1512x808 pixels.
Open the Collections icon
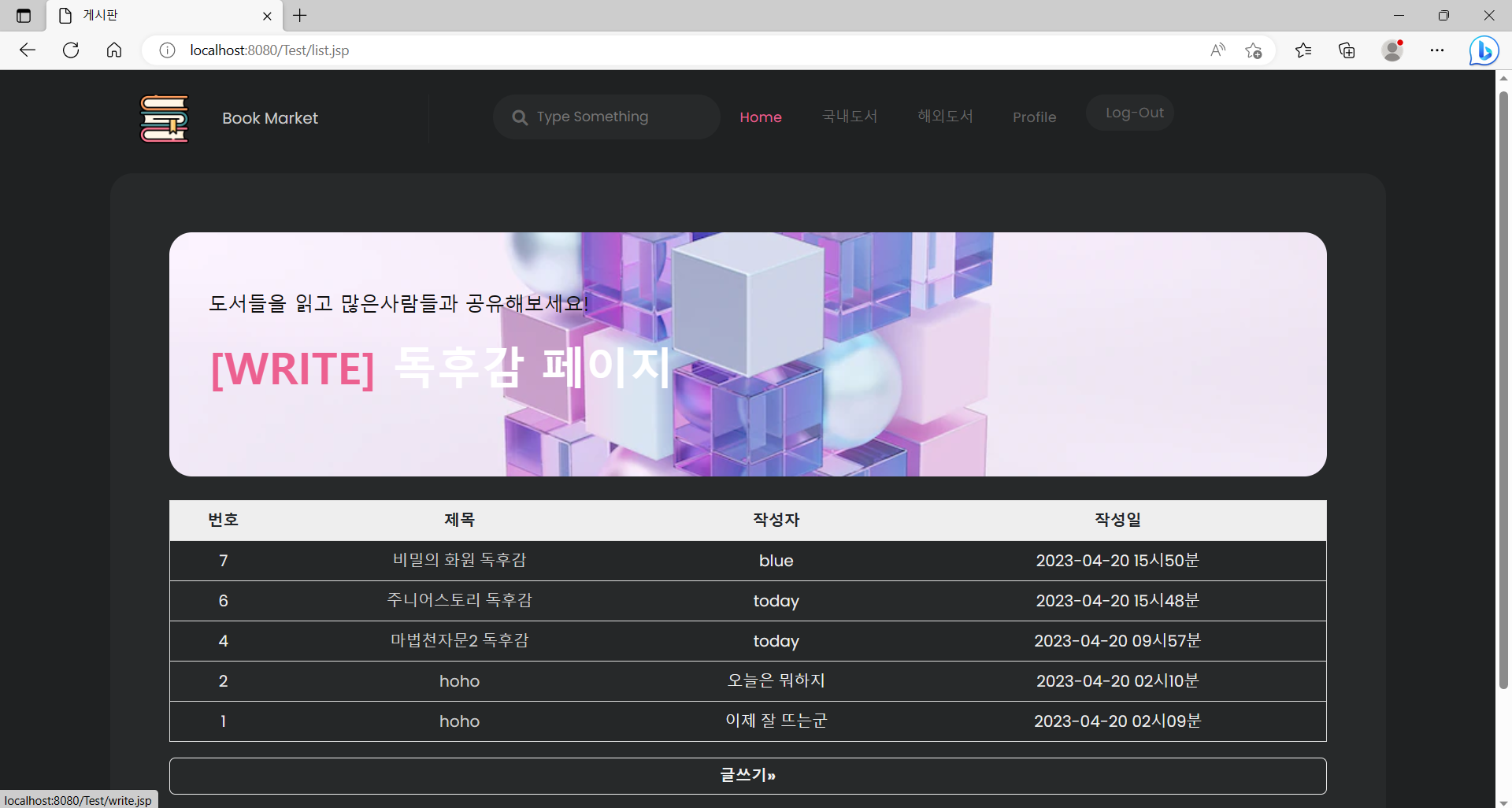(x=1347, y=50)
